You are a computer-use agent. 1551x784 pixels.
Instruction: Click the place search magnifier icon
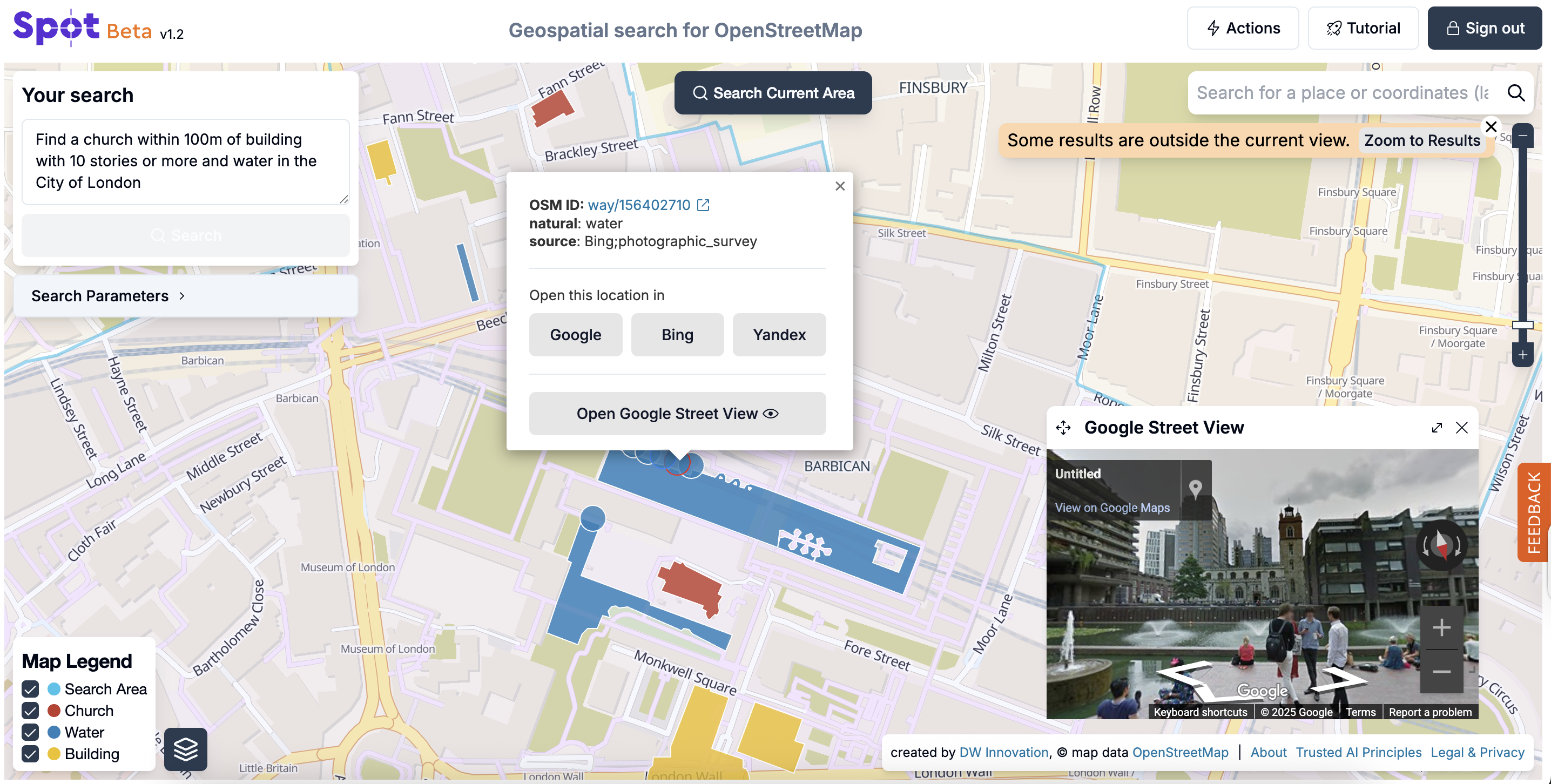click(x=1515, y=93)
